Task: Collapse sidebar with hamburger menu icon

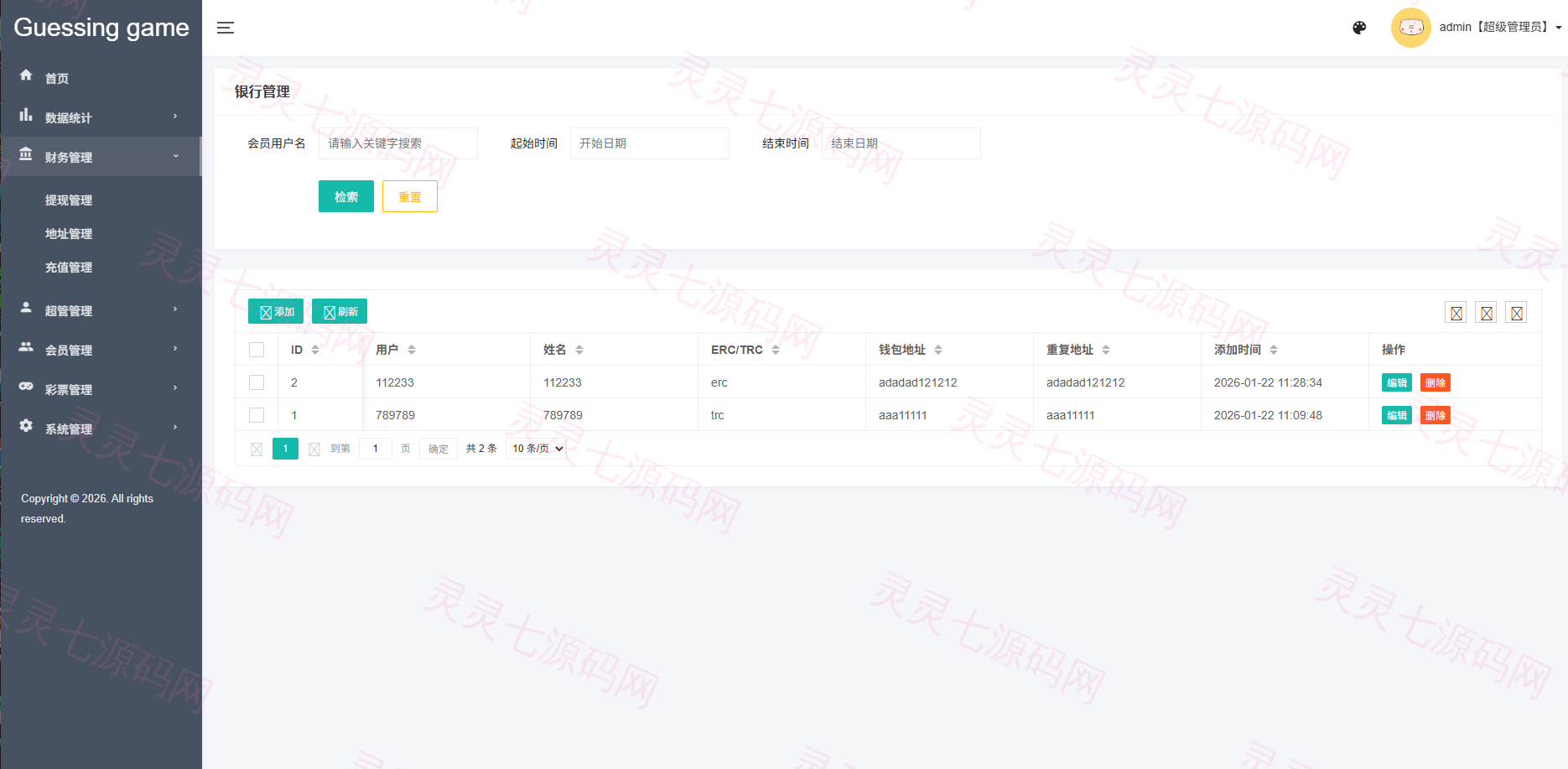Action: coord(226,28)
